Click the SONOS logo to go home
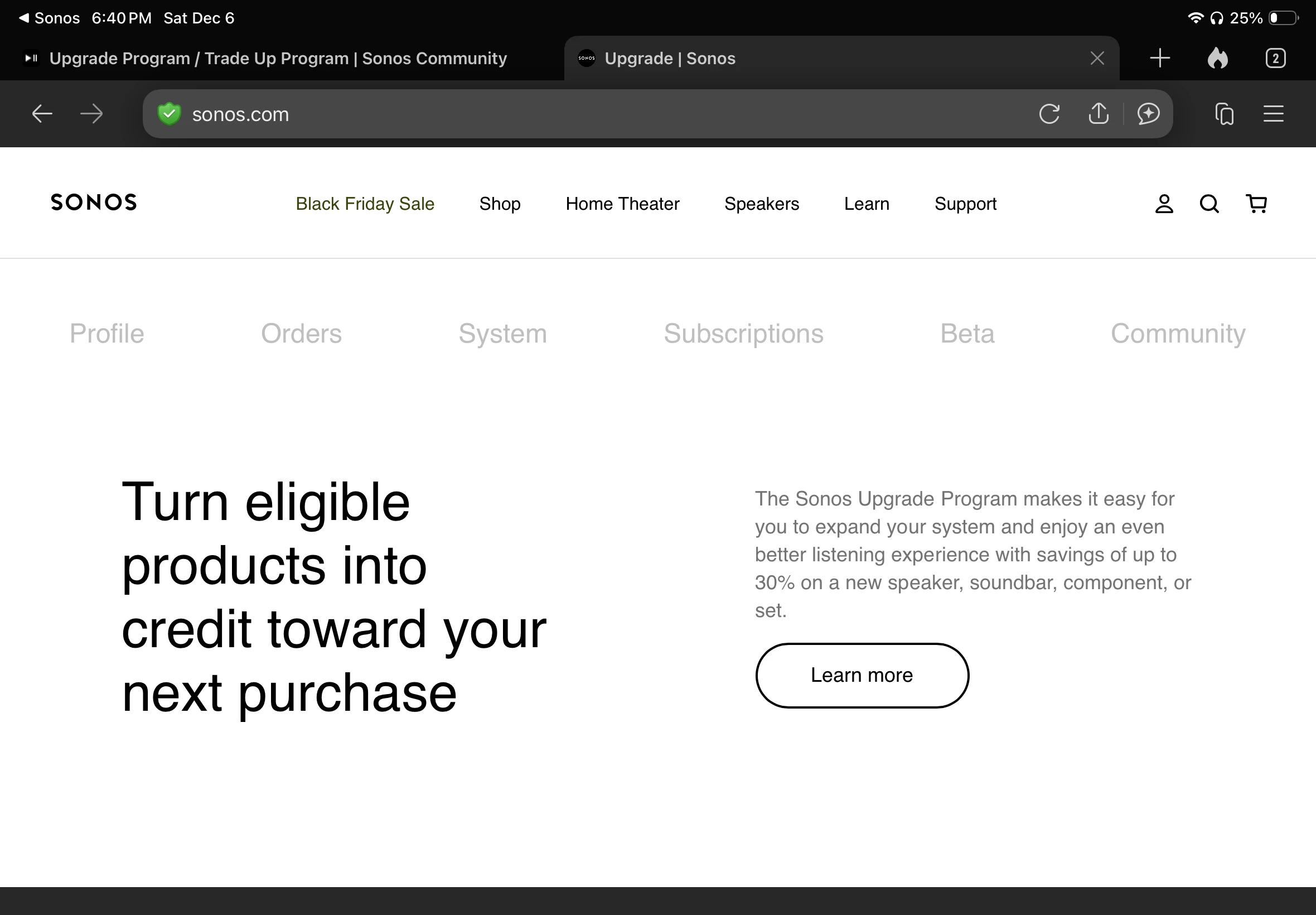Screen dimensions: 1316x915 (94, 203)
